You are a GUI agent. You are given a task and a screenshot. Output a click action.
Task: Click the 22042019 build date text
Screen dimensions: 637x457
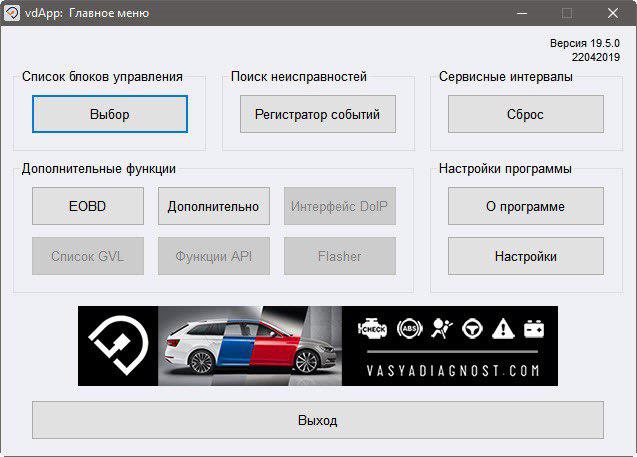[x=596, y=57]
